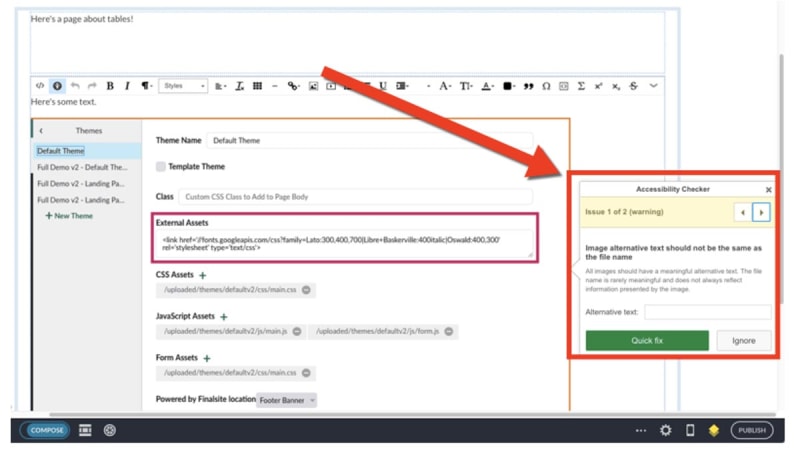Click the Theme Name input field
800x454 pixels.
tap(370, 140)
